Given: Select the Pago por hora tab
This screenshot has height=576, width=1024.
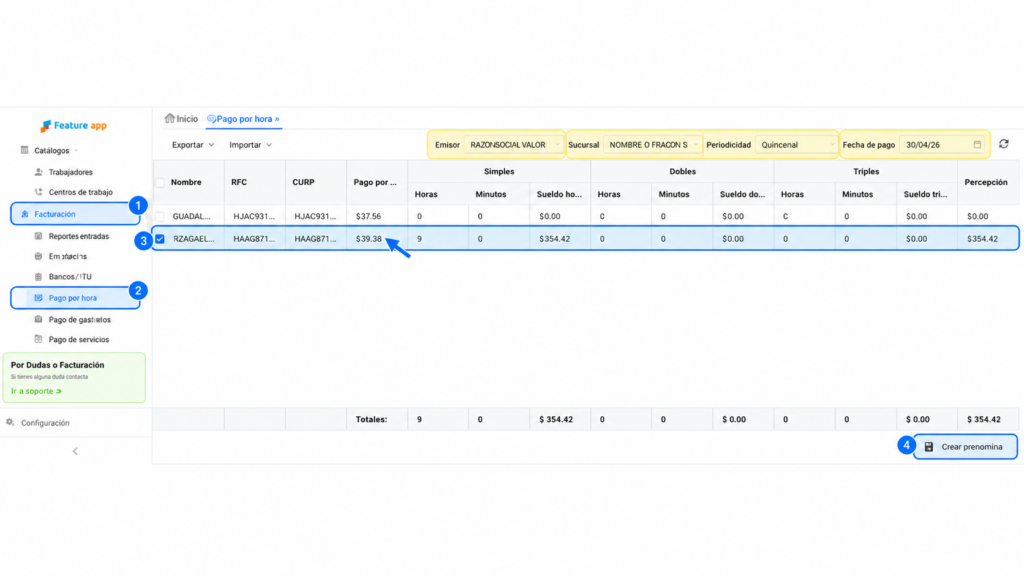Looking at the screenshot, I should pos(244,119).
